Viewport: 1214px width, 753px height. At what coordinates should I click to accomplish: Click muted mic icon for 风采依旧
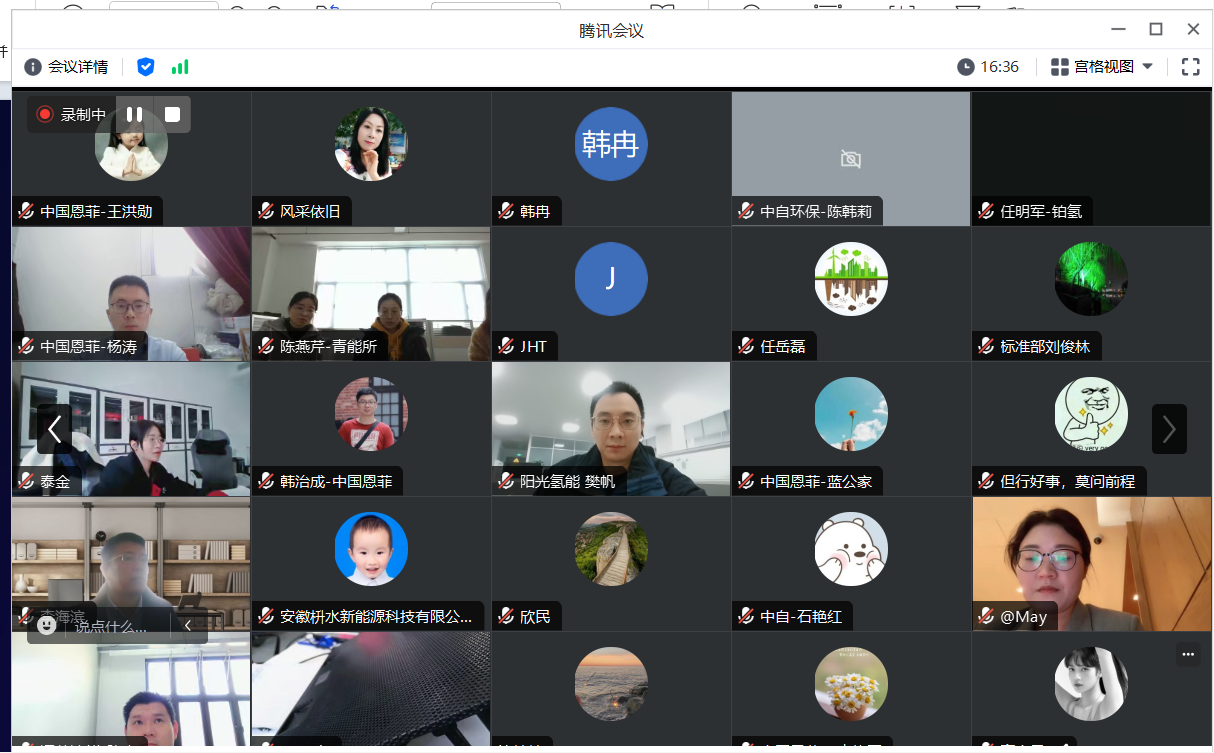click(x=266, y=212)
